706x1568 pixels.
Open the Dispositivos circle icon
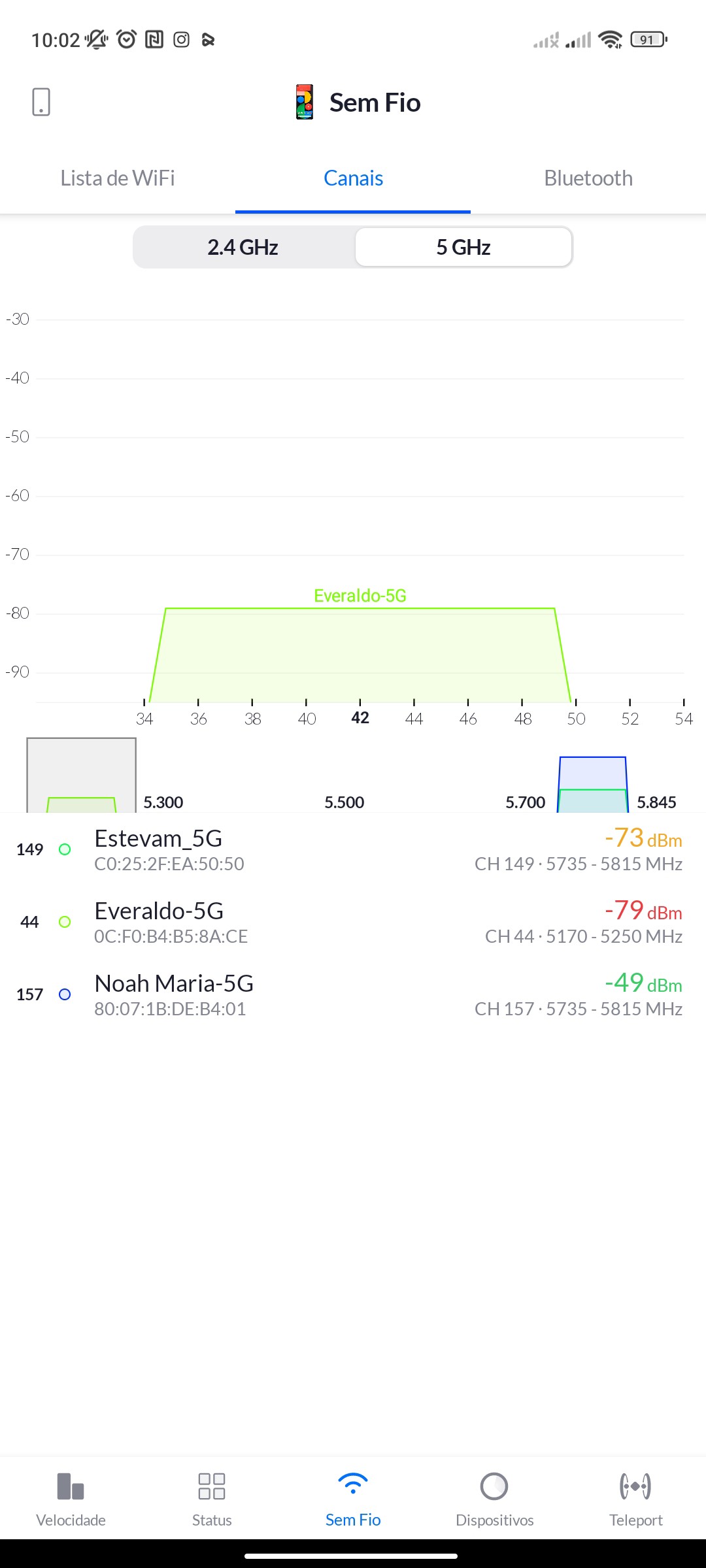coord(494,1486)
